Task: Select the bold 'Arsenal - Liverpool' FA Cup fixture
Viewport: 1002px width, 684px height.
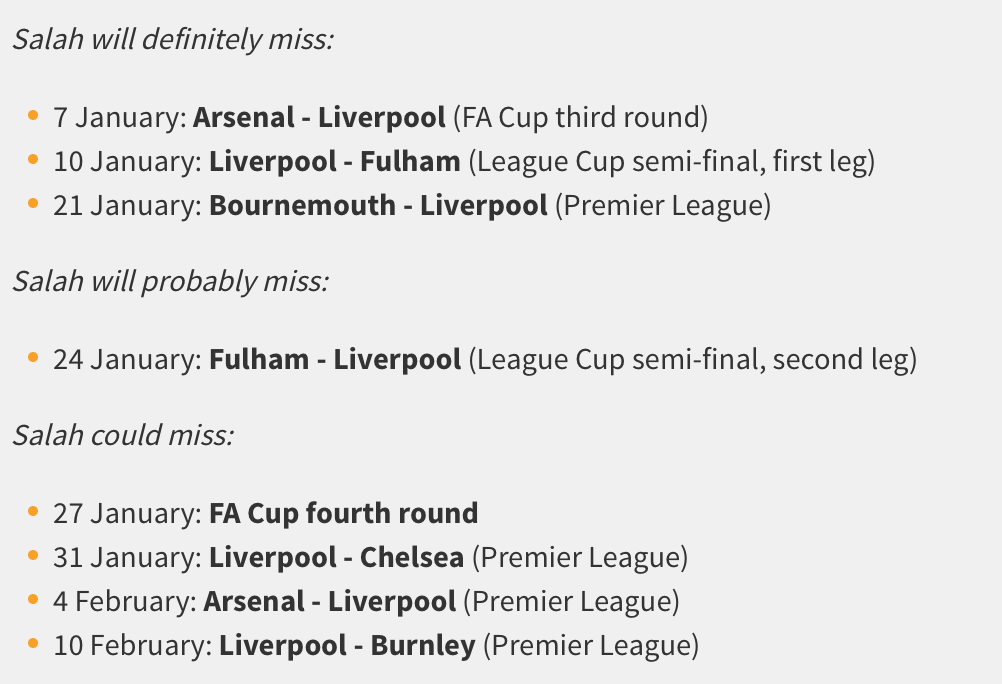Action: tap(319, 118)
